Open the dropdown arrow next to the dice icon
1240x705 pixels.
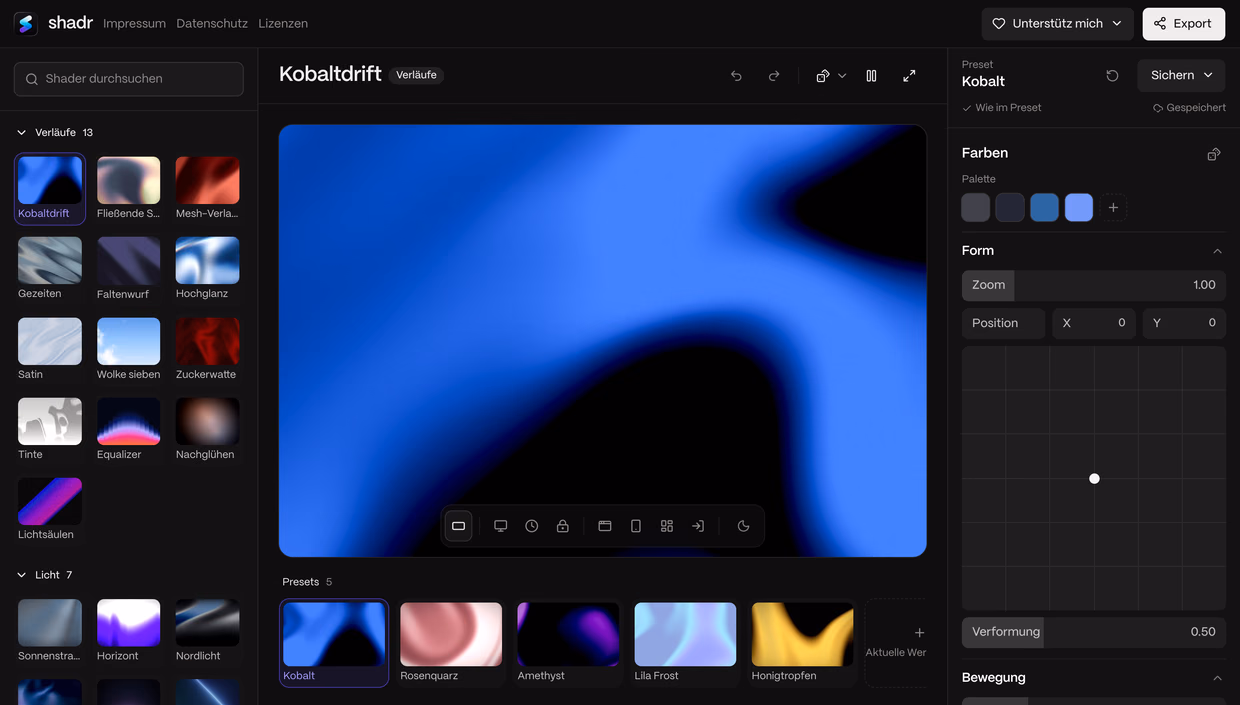[x=842, y=76]
